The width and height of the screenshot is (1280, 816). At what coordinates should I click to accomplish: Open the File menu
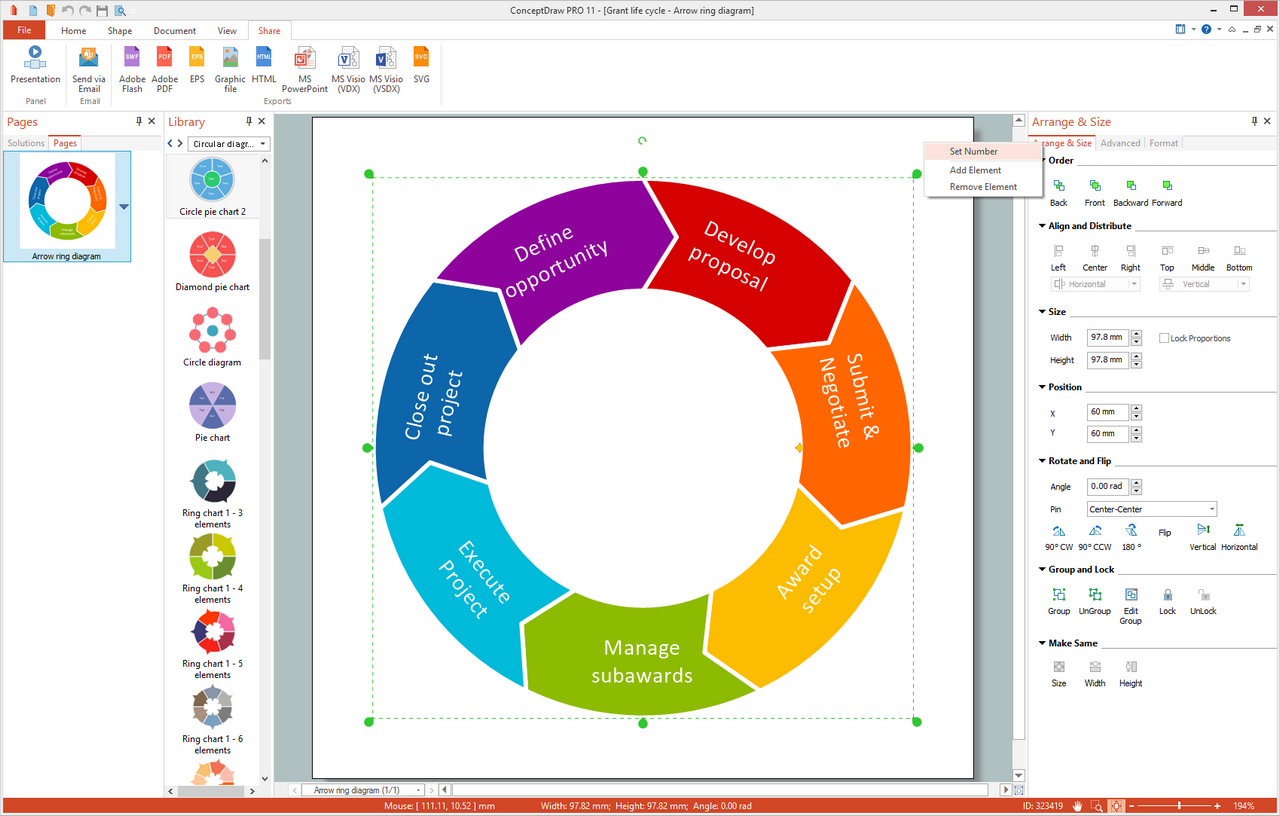point(24,31)
